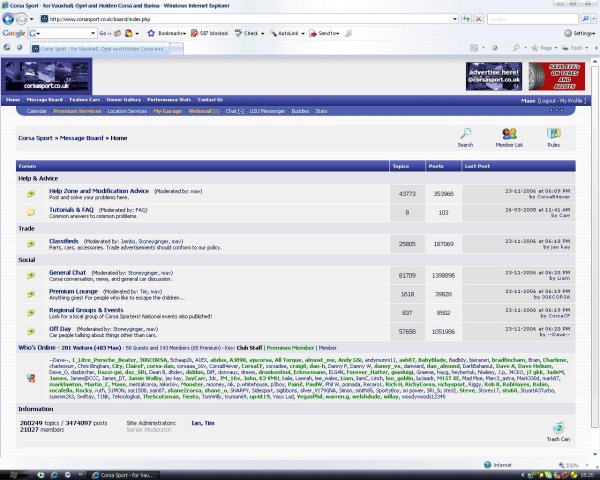Screen dimensions: 600x480
Task: Click the browser Back arrow button
Action: coord(8,18)
